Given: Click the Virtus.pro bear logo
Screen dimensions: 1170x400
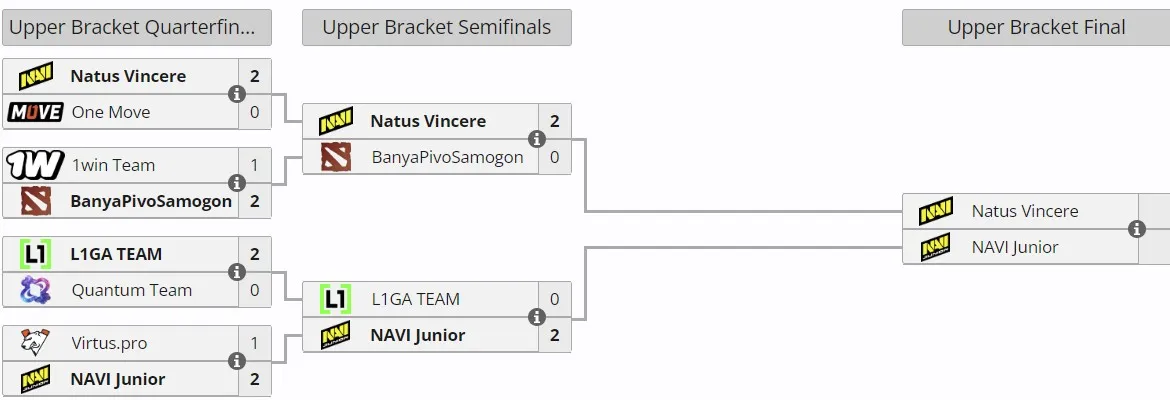Looking at the screenshot, I should pyautogui.click(x=35, y=343).
